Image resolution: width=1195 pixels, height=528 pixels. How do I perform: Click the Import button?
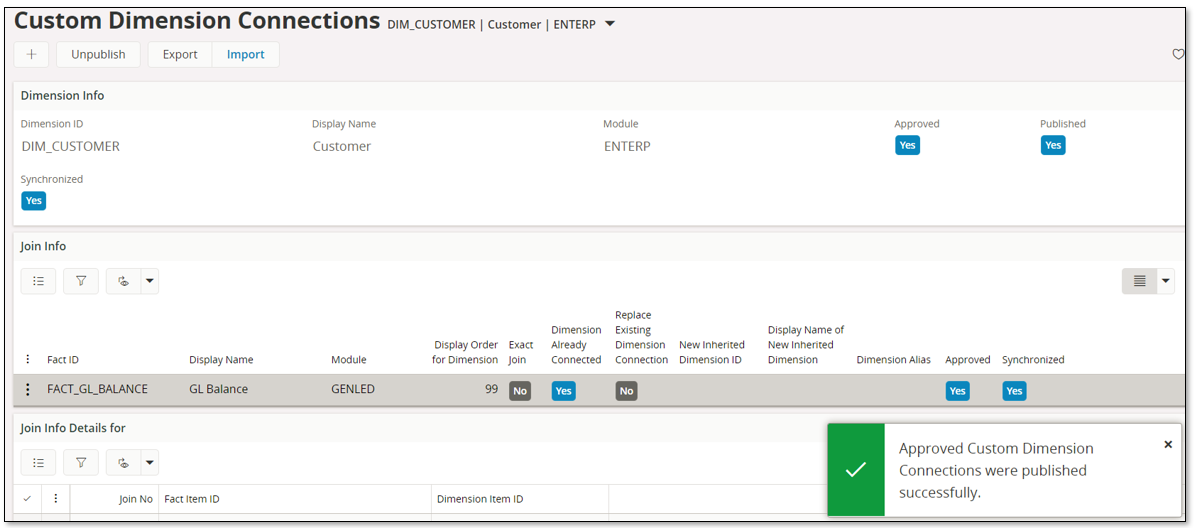[245, 55]
